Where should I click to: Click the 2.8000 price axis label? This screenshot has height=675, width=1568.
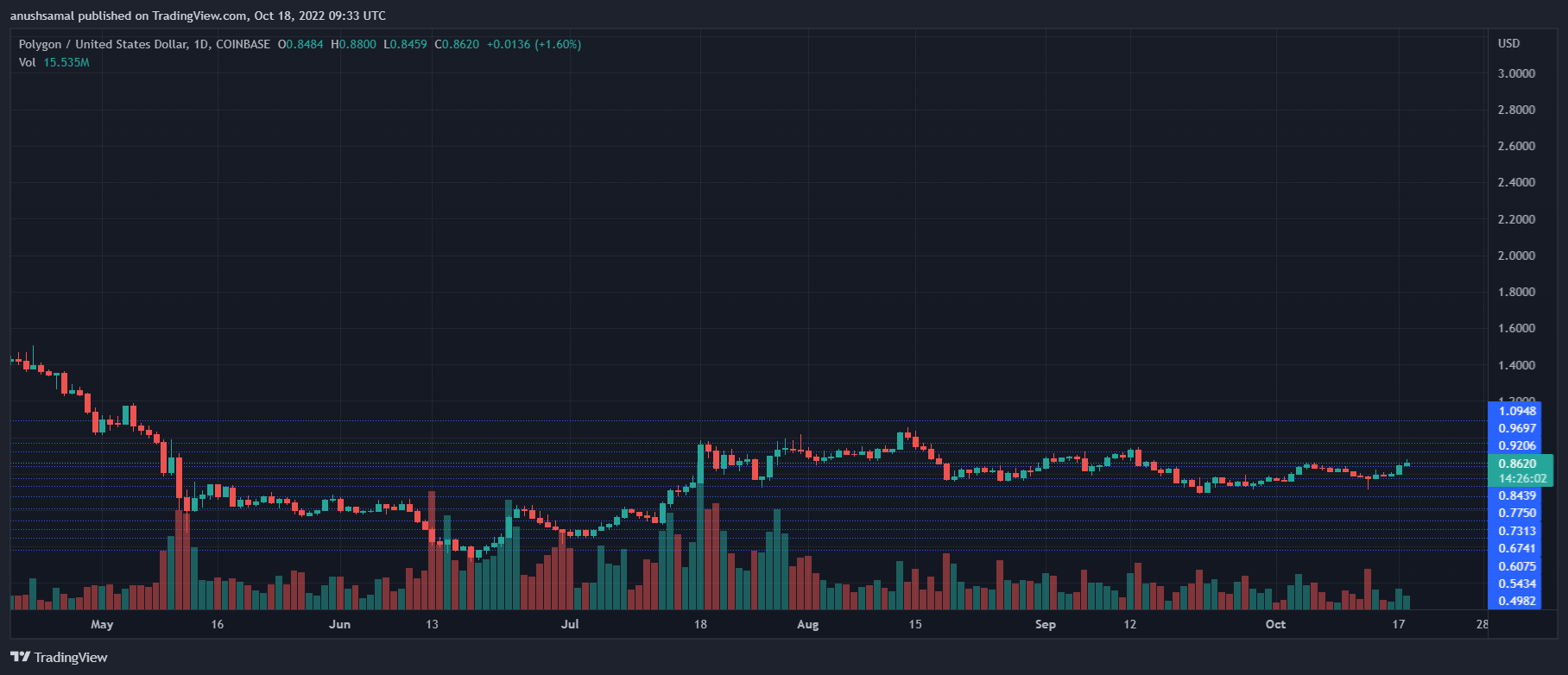pyautogui.click(x=1516, y=110)
